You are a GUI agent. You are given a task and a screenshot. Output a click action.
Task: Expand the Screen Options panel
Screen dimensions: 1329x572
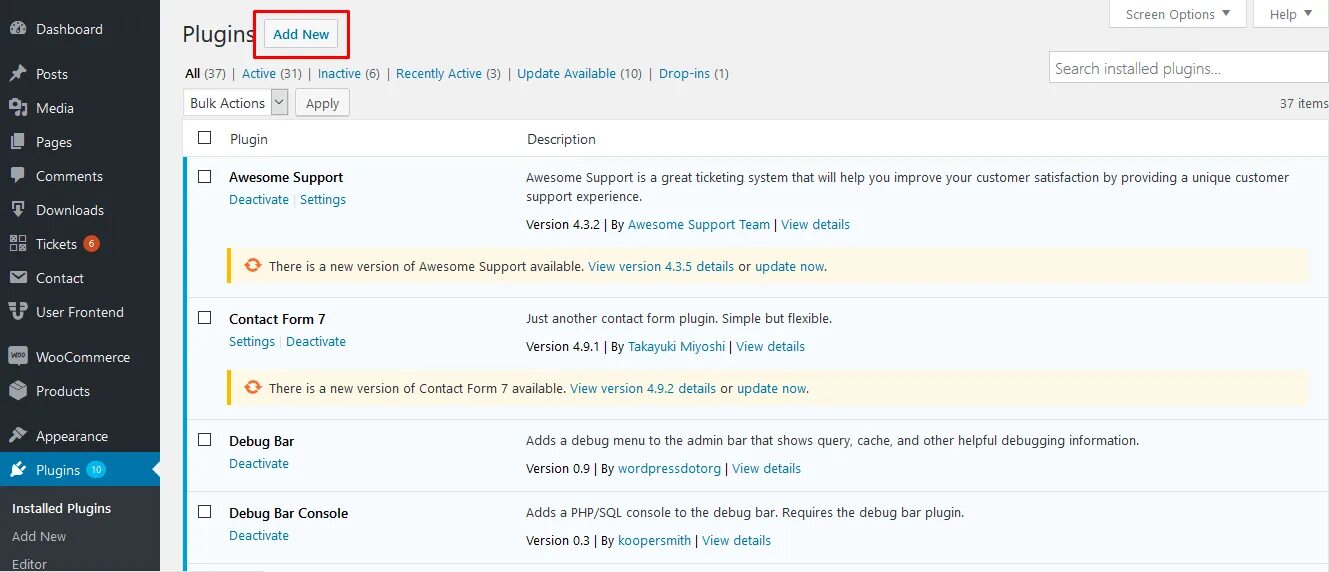tap(1177, 14)
